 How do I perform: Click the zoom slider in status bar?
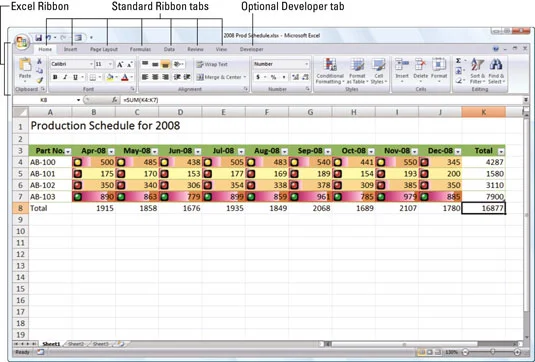tap(492, 352)
